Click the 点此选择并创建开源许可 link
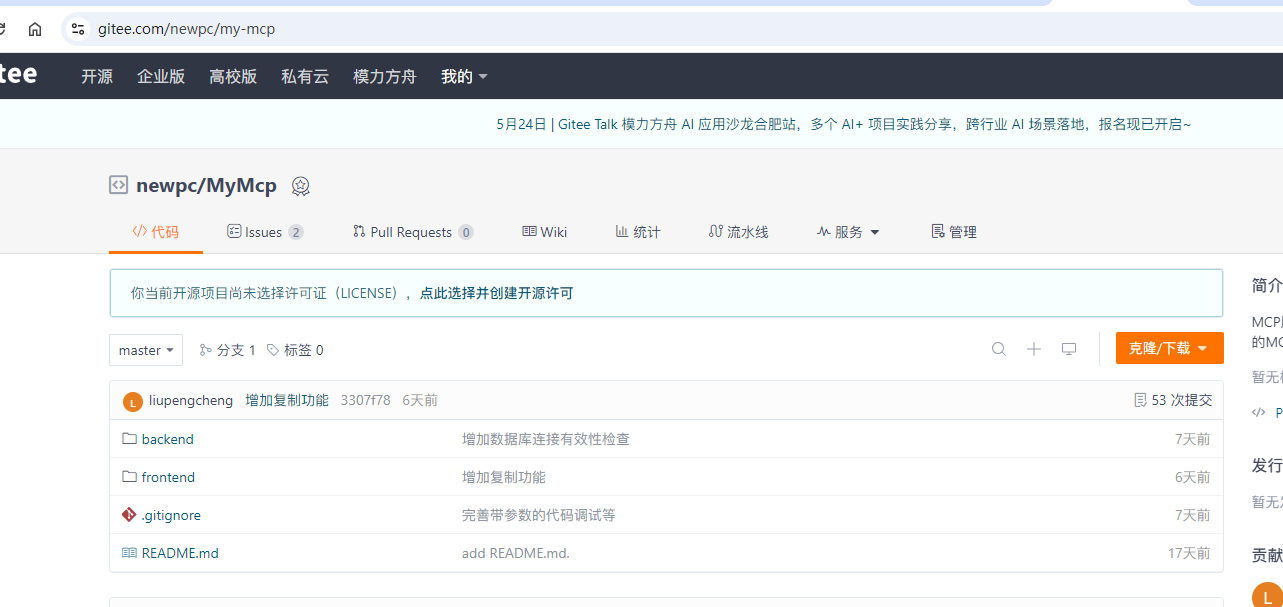Viewport: 1283px width, 607px height. 496,293
